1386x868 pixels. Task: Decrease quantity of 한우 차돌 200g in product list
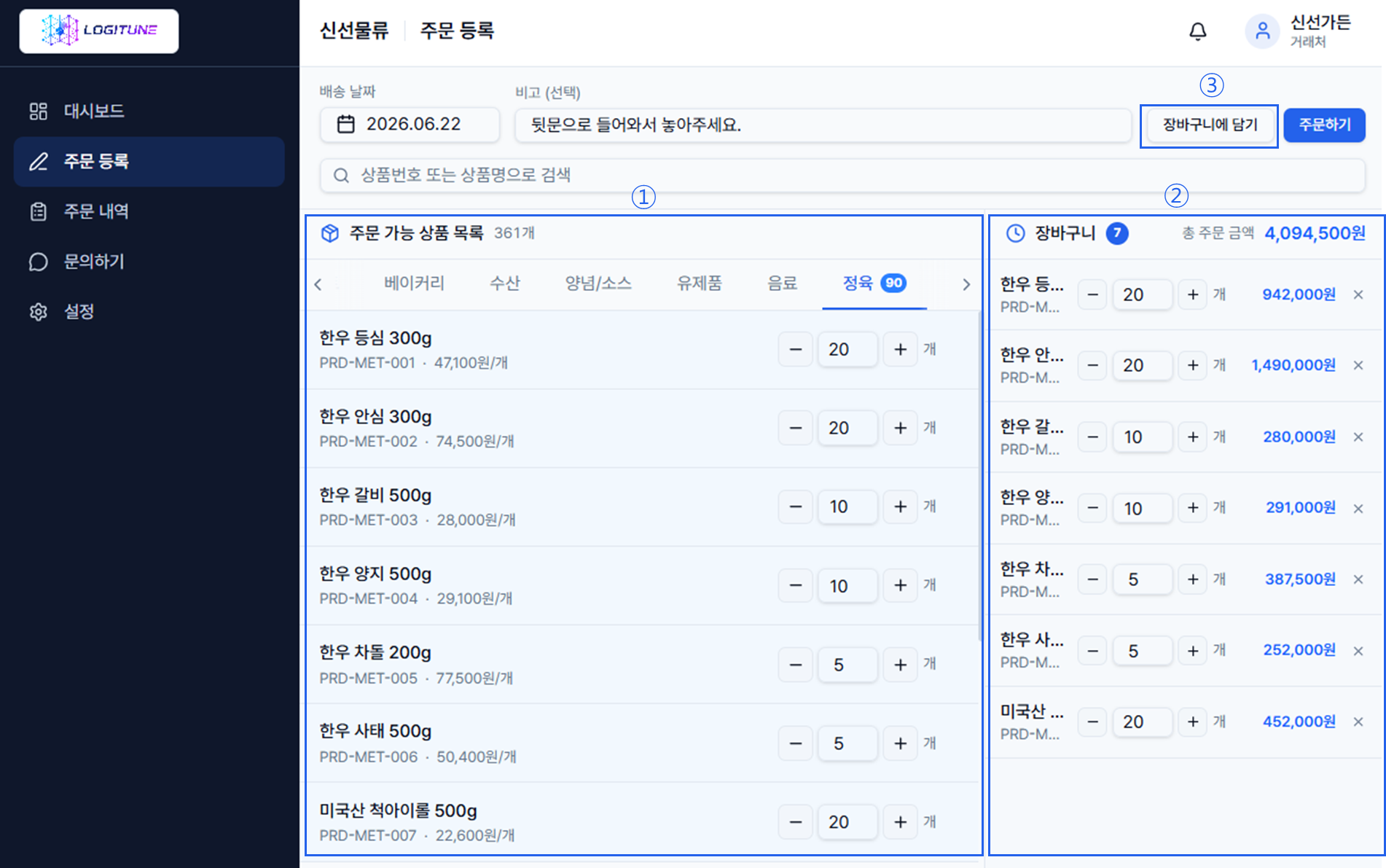(x=796, y=665)
